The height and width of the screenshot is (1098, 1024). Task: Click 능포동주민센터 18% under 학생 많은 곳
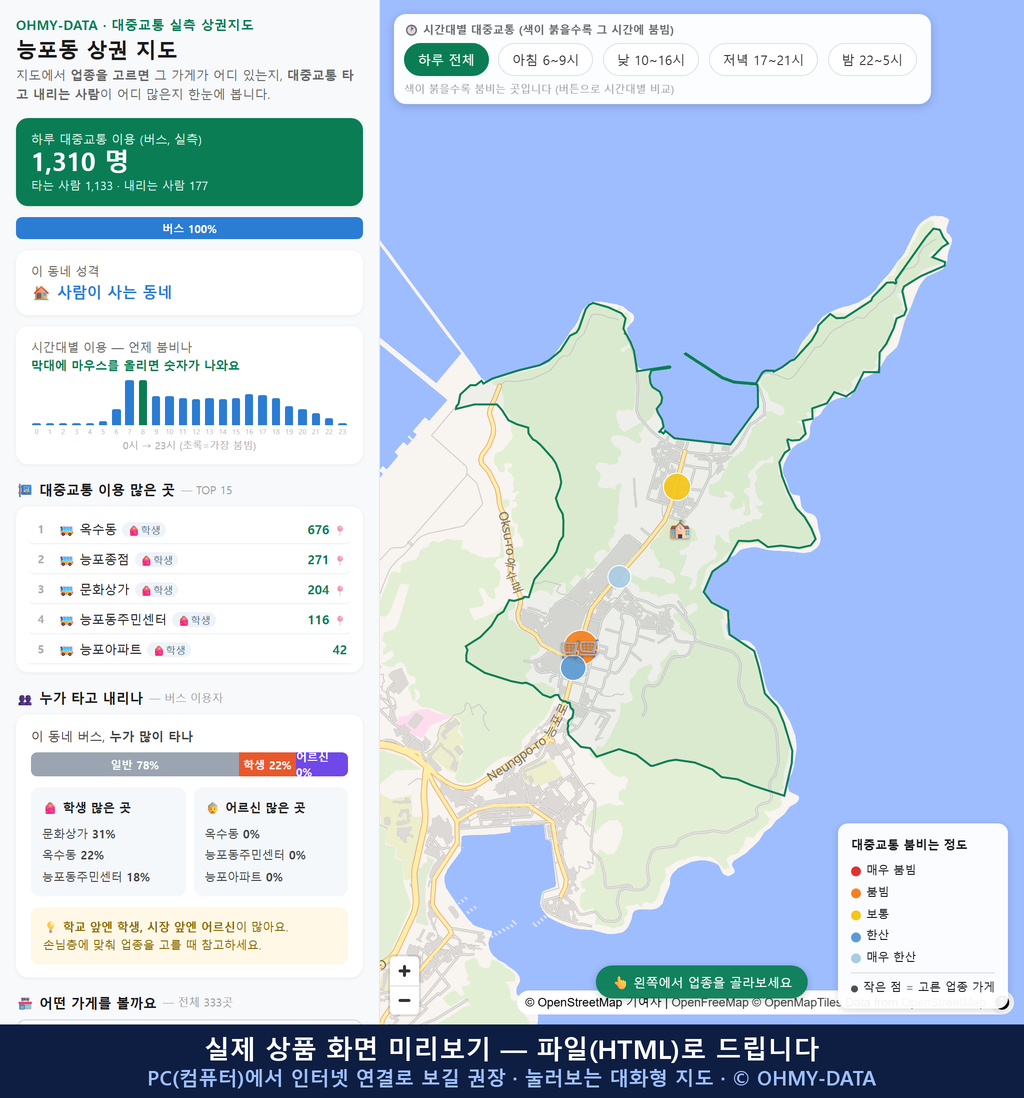[96, 877]
